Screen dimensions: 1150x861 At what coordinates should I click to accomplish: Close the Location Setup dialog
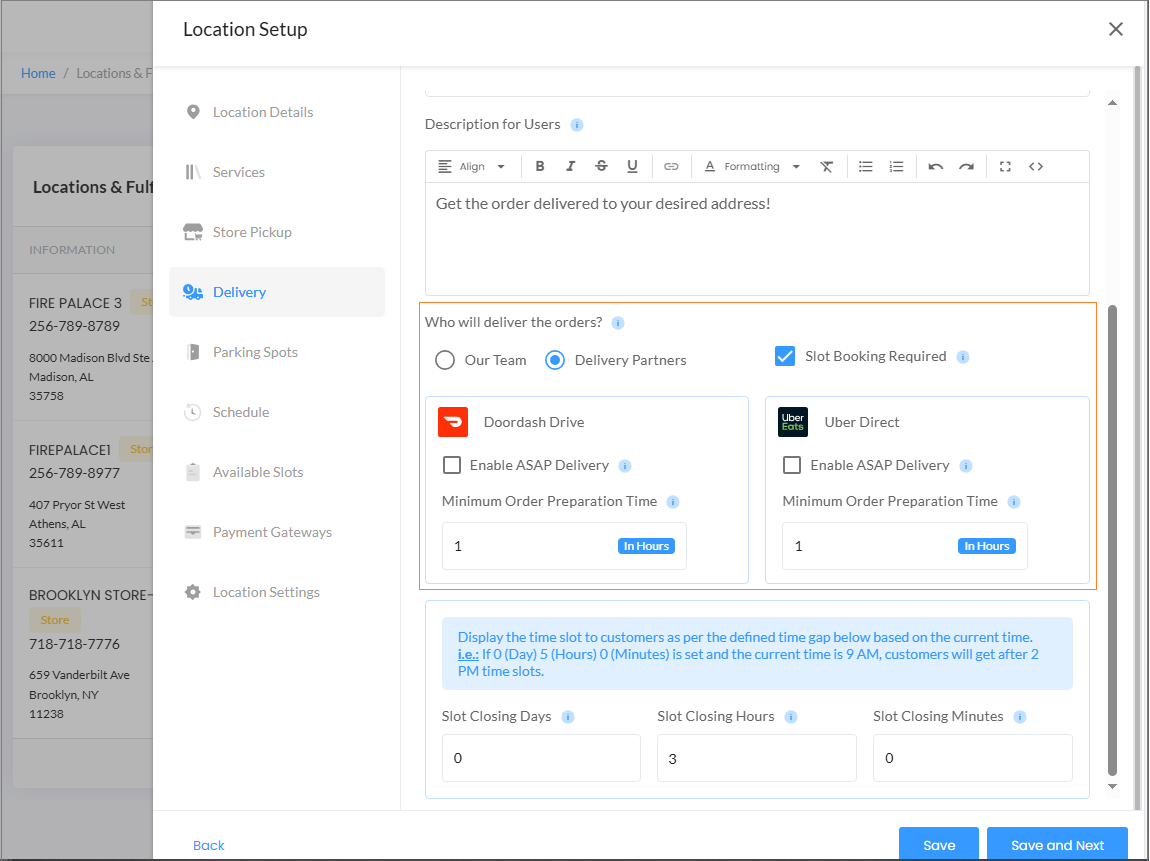[x=1116, y=29]
